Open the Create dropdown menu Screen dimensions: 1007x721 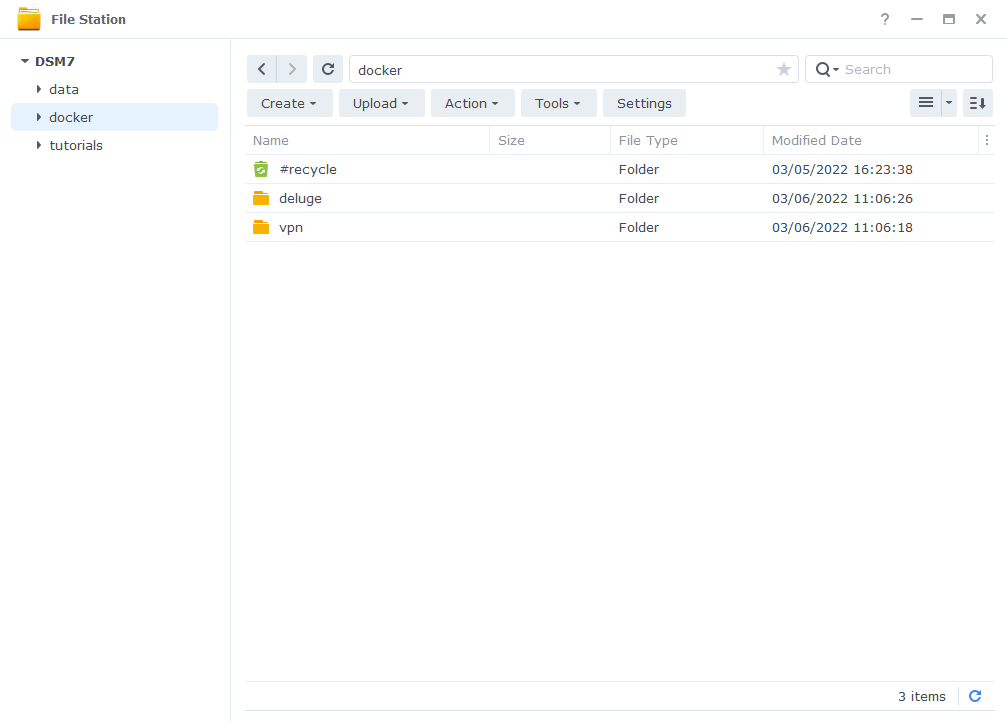coord(289,103)
